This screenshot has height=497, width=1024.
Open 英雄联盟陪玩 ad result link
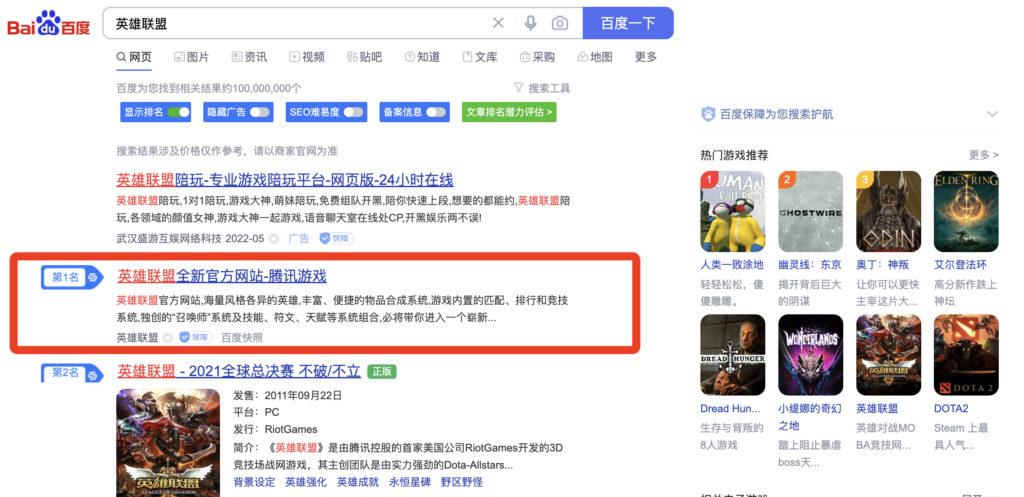coord(285,180)
